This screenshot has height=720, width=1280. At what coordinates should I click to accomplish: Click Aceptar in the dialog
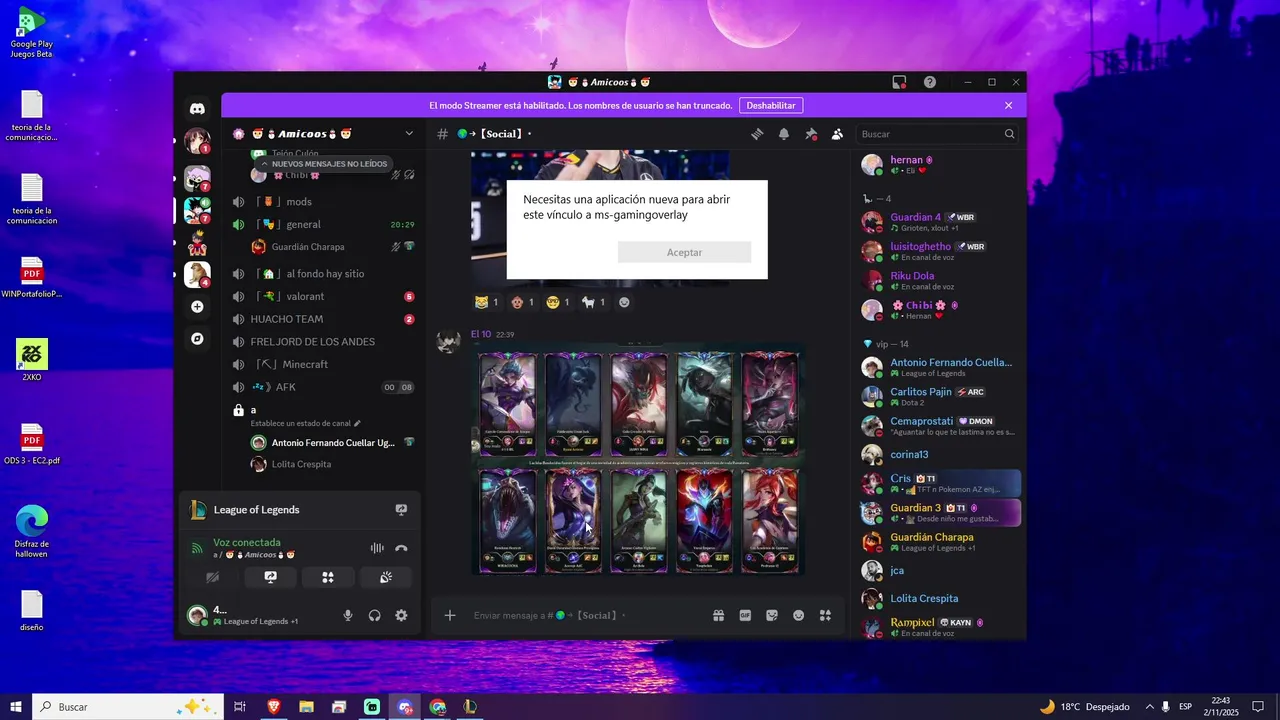pos(684,253)
